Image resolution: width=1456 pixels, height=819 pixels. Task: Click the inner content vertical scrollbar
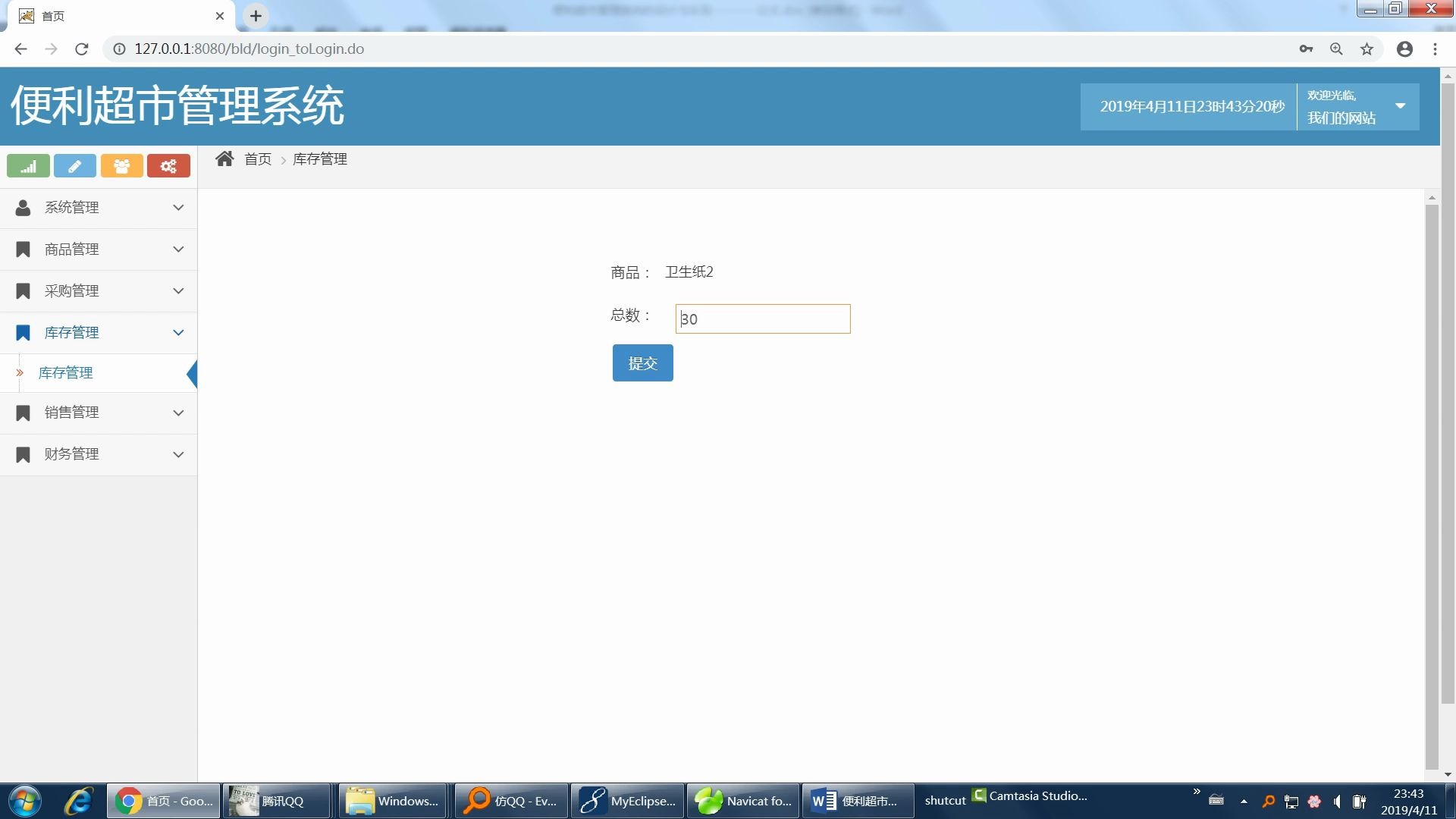click(1432, 485)
